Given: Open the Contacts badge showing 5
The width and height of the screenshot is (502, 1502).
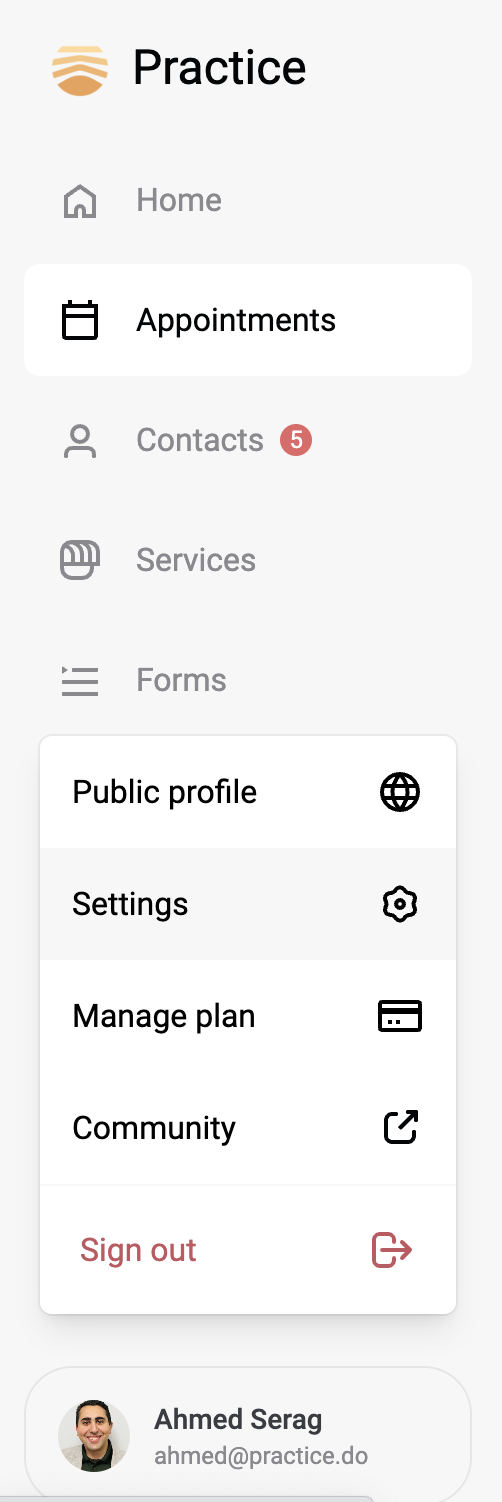Looking at the screenshot, I should [296, 440].
